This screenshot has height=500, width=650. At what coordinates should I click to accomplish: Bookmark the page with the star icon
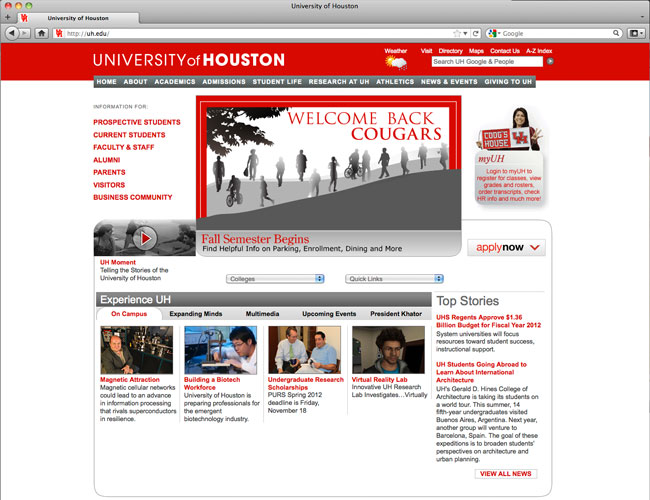[x=457, y=33]
